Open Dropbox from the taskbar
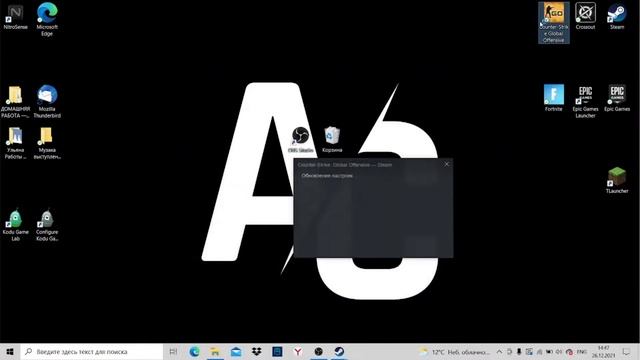 (256, 351)
